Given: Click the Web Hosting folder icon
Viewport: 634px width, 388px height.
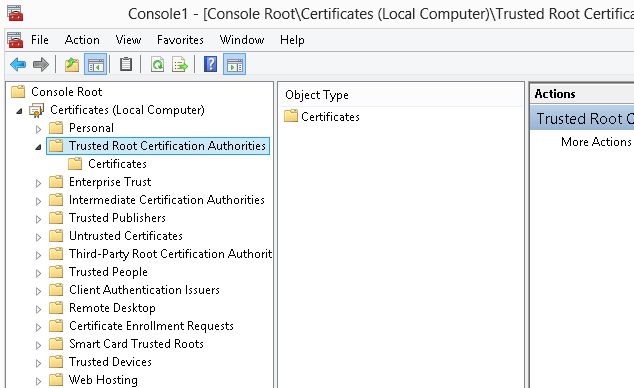Looking at the screenshot, I should 56,380.
